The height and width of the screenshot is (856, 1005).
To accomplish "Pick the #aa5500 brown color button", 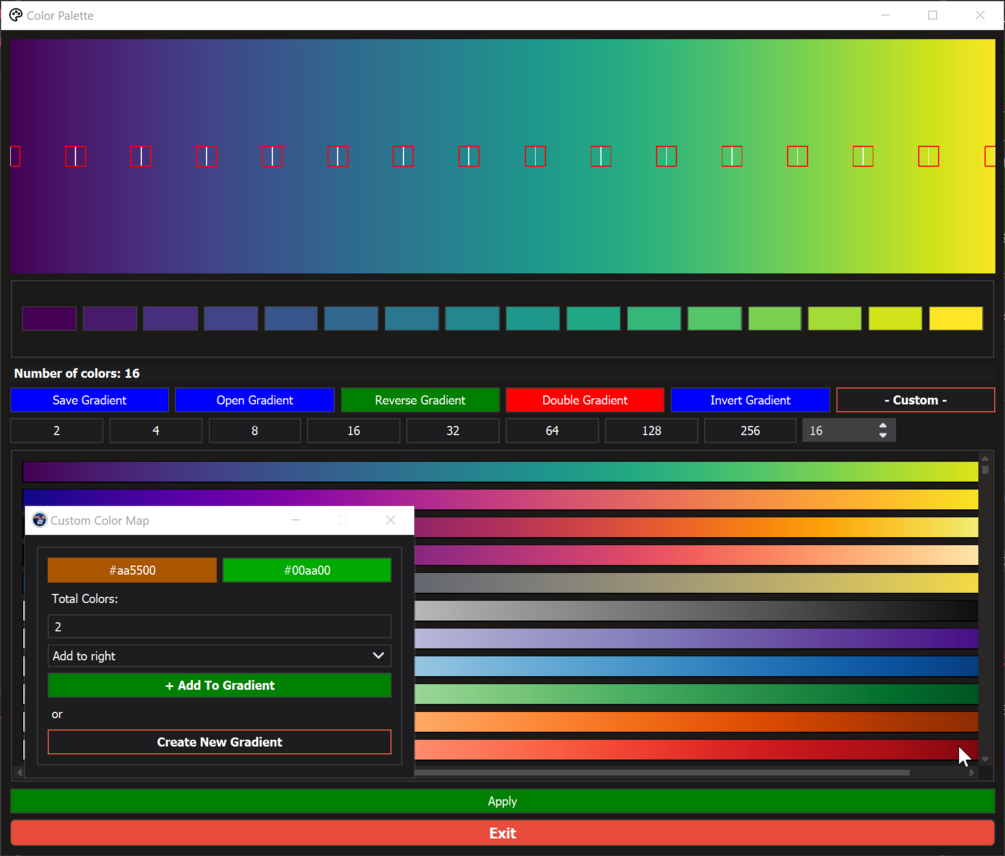I will (x=132, y=570).
